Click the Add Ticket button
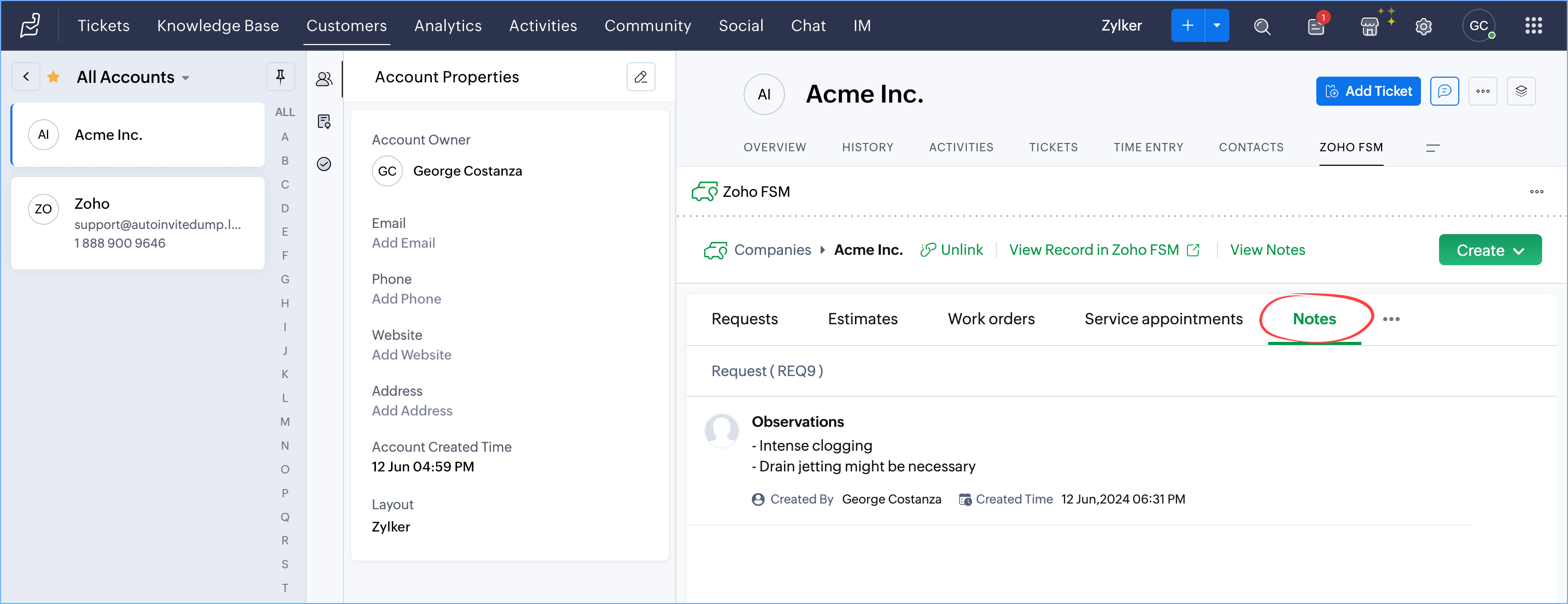 coord(1368,91)
